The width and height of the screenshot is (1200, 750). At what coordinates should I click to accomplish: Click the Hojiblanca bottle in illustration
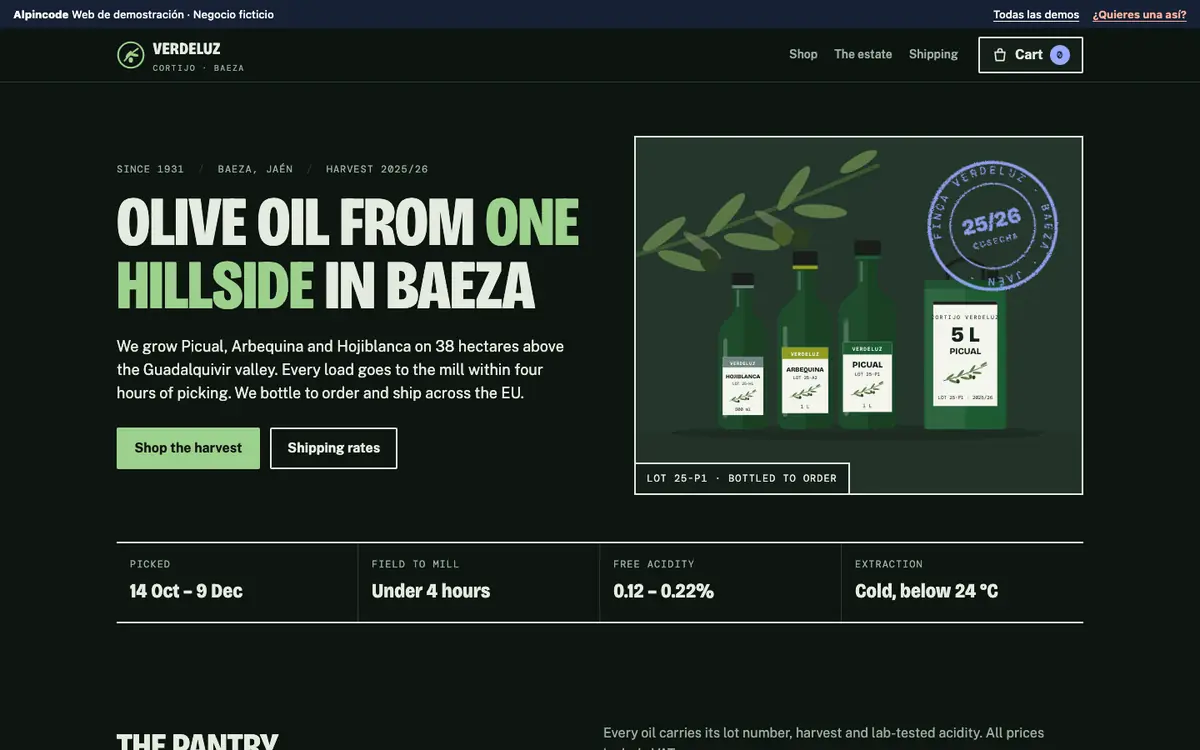pyautogui.click(x=743, y=350)
